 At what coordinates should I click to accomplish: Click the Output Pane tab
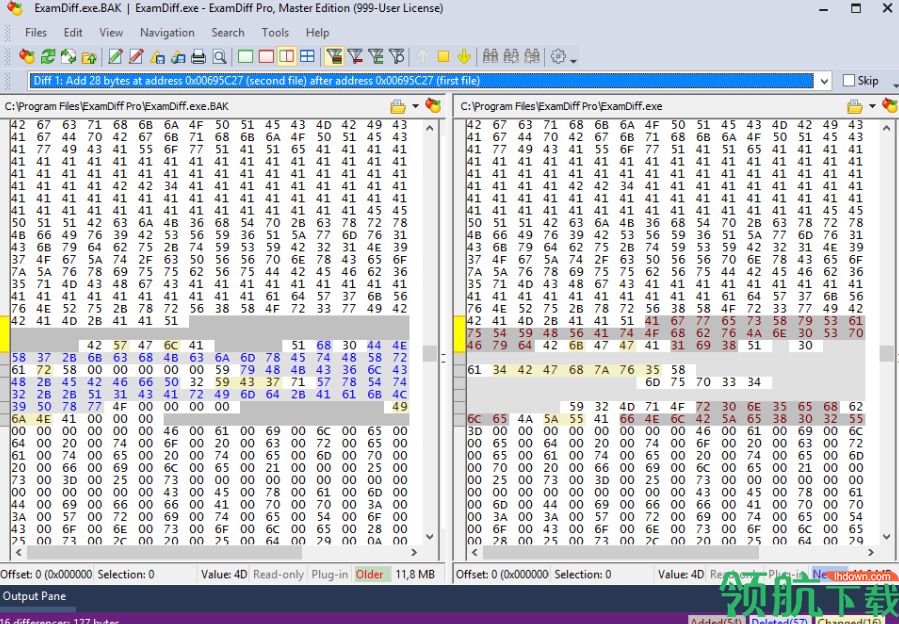coord(34,596)
